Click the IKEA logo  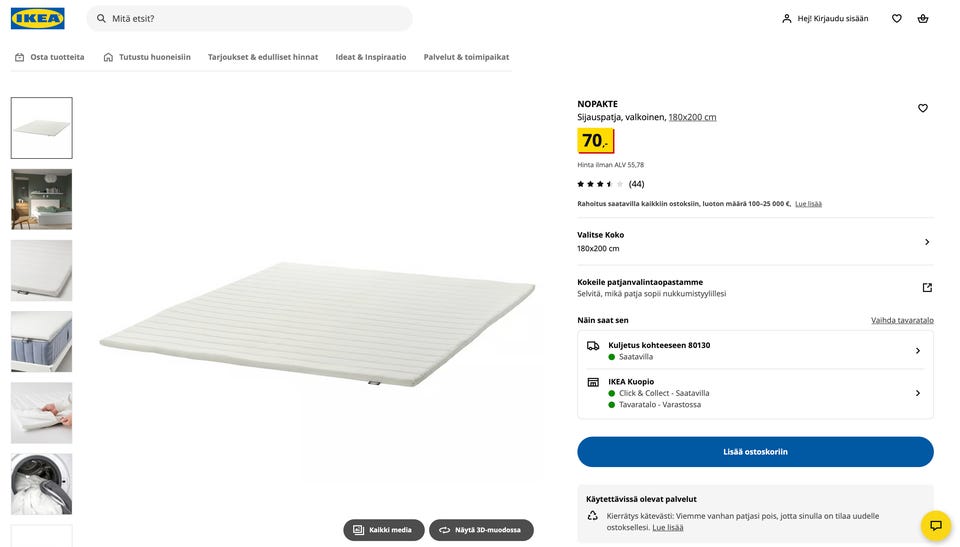point(37,18)
